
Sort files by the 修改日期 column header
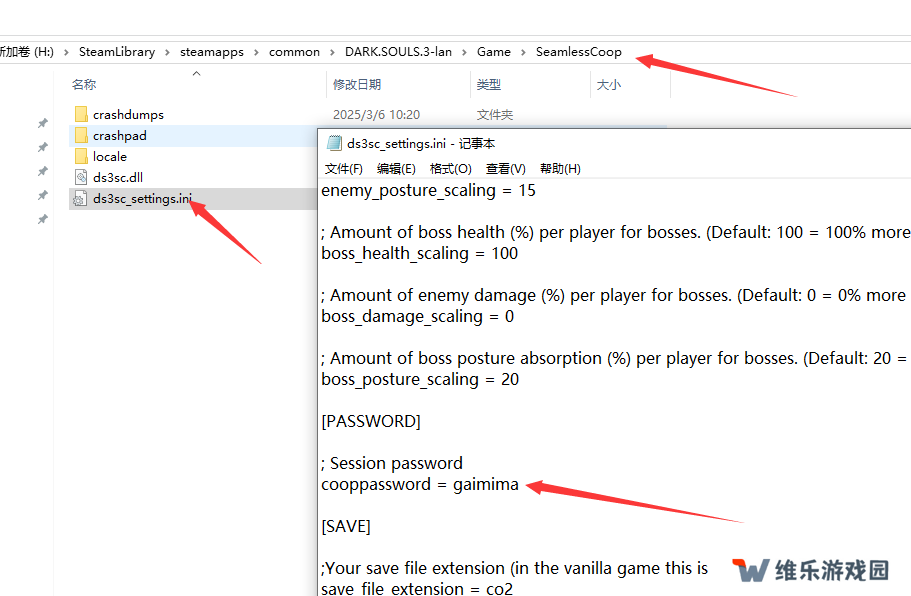(x=357, y=85)
